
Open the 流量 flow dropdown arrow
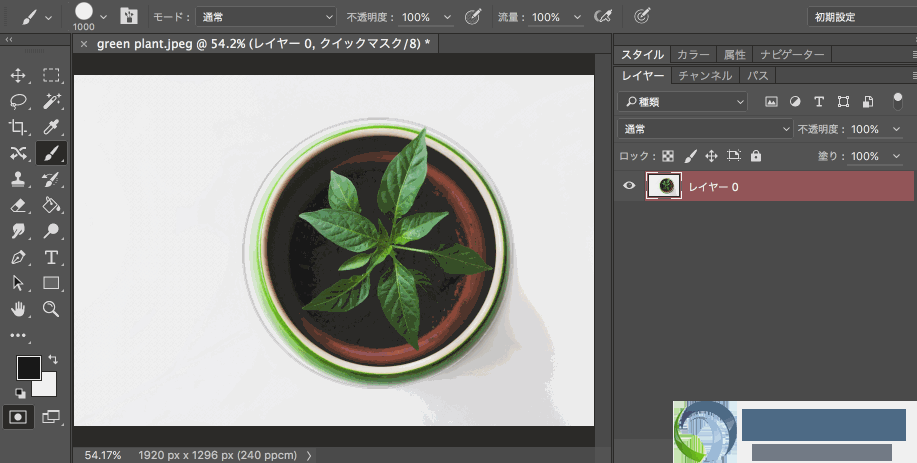[577, 17]
